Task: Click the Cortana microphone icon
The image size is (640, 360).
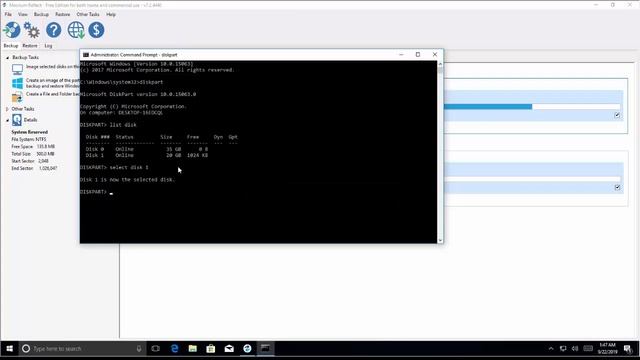Action: pyautogui.click(x=139, y=349)
